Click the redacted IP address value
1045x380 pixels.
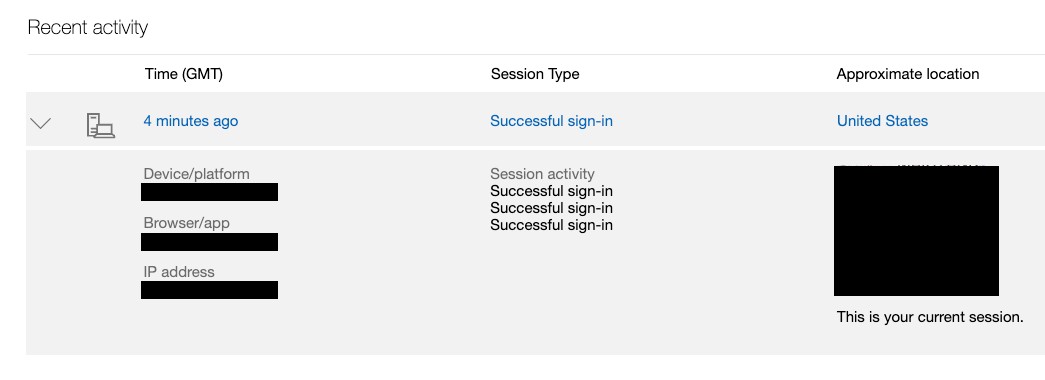[209, 290]
